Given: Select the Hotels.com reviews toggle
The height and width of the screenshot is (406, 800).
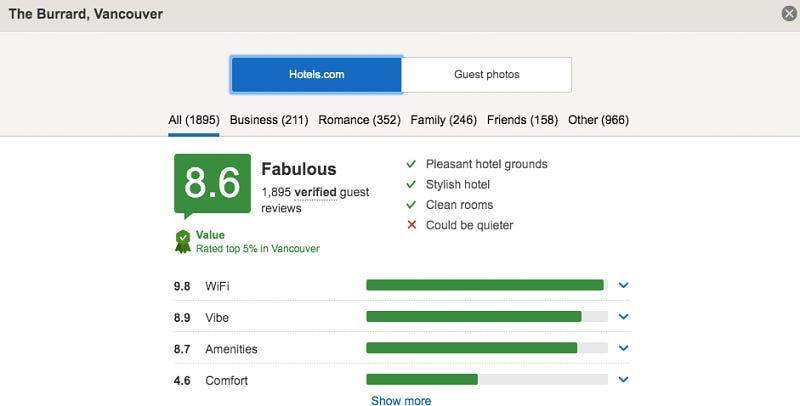Looking at the screenshot, I should pos(316,74).
